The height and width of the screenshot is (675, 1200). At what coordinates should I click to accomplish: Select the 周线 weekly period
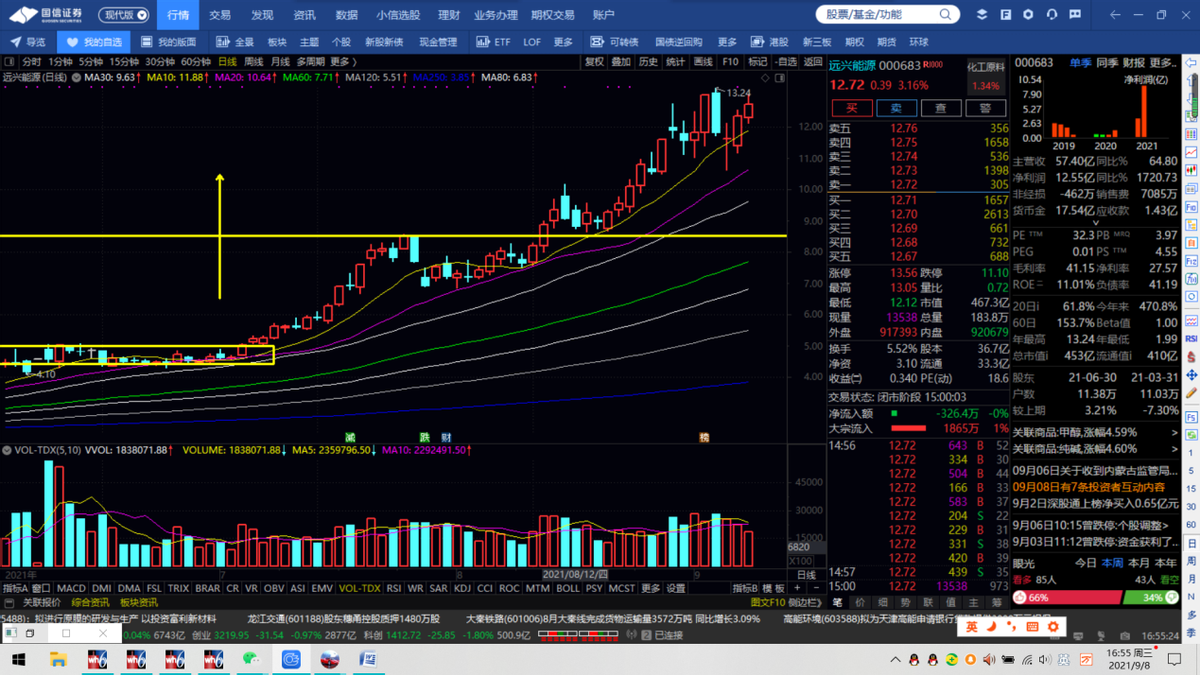254,62
